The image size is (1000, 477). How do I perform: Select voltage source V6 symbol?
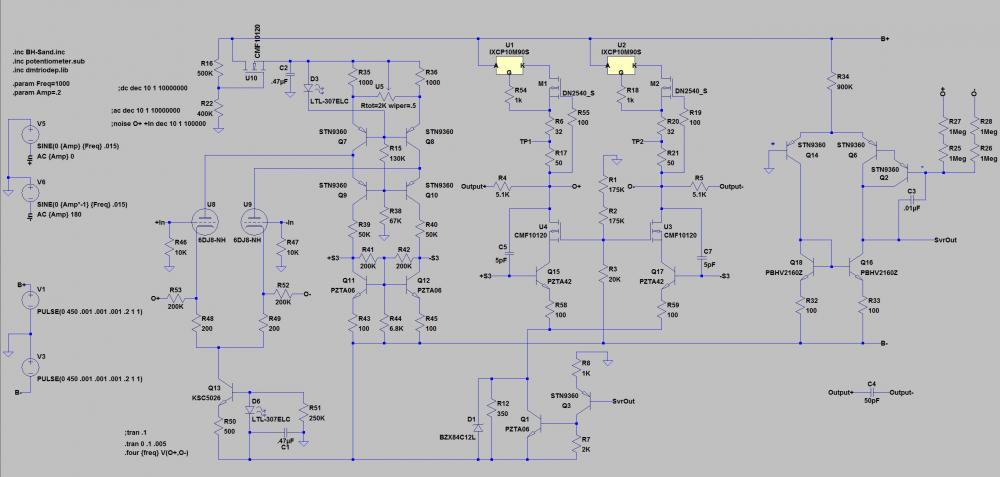click(x=29, y=193)
